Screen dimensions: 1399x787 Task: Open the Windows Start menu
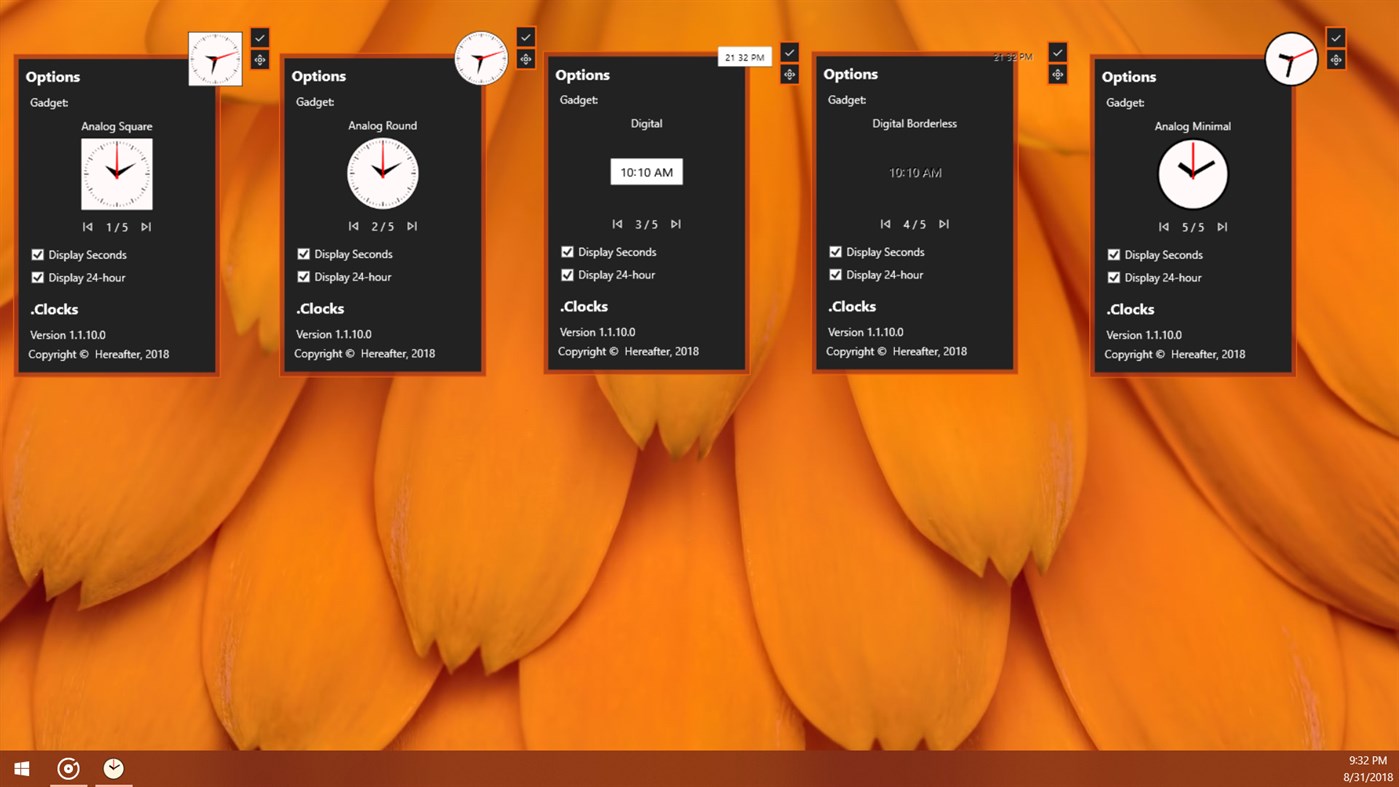pos(20,768)
